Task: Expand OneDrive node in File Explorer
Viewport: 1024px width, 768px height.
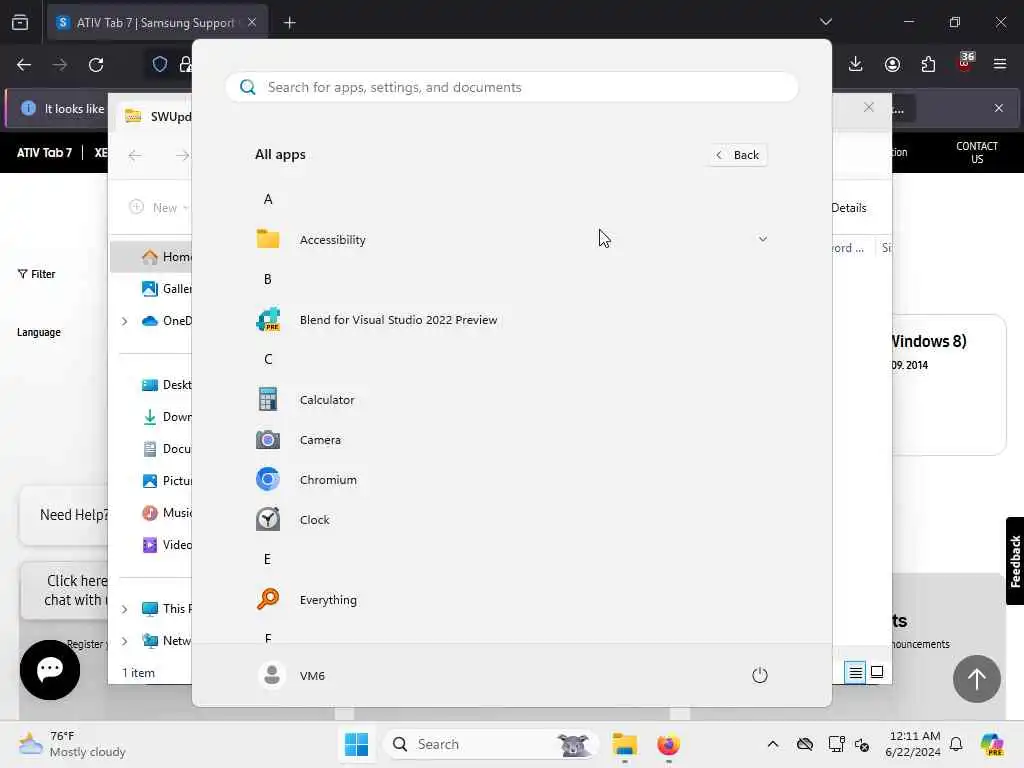Action: point(125,321)
